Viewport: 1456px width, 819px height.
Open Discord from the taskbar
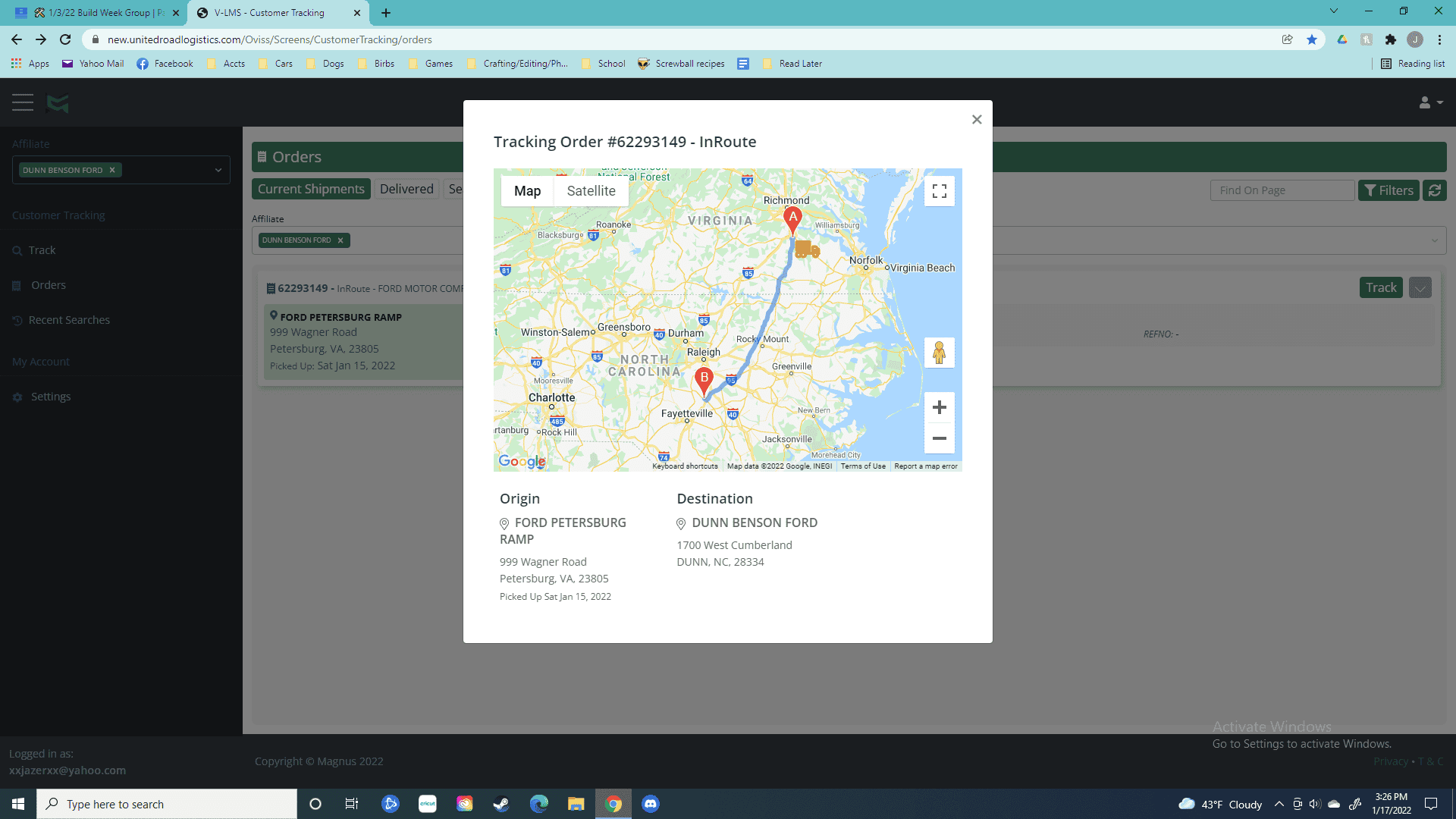[651, 804]
